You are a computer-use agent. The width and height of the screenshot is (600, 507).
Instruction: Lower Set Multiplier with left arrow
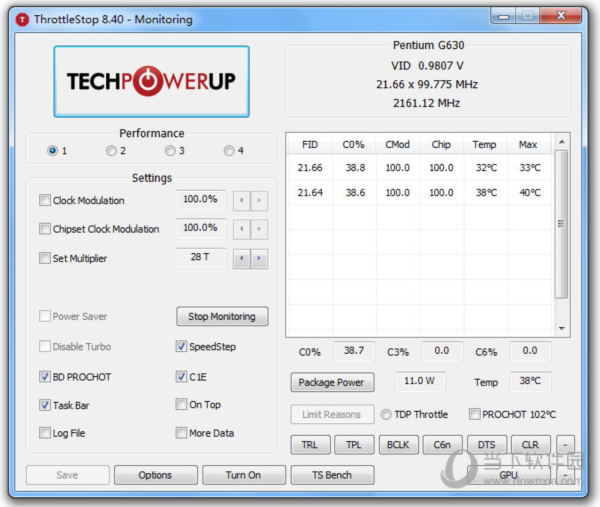[x=241, y=258]
